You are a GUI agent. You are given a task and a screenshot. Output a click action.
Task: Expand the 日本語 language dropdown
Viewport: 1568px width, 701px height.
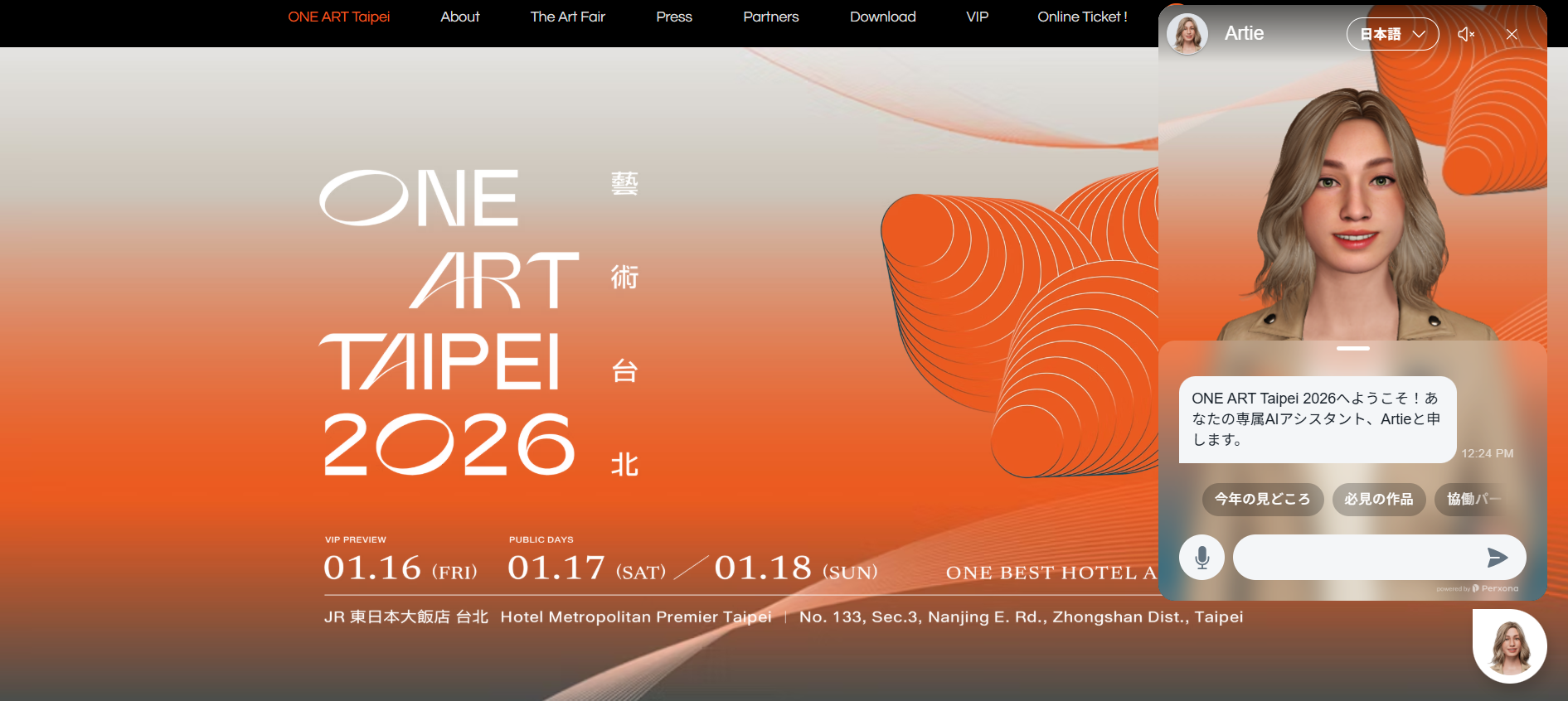(1392, 34)
